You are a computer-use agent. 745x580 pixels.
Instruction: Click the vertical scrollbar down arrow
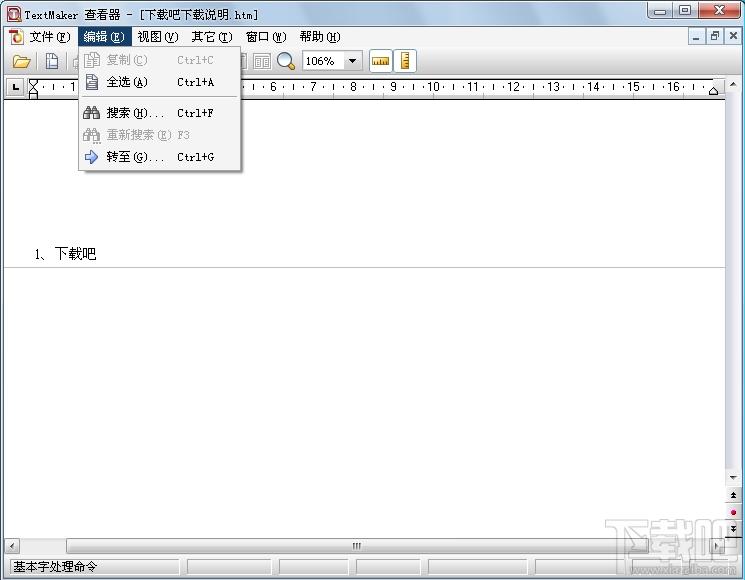pyautogui.click(x=733, y=477)
